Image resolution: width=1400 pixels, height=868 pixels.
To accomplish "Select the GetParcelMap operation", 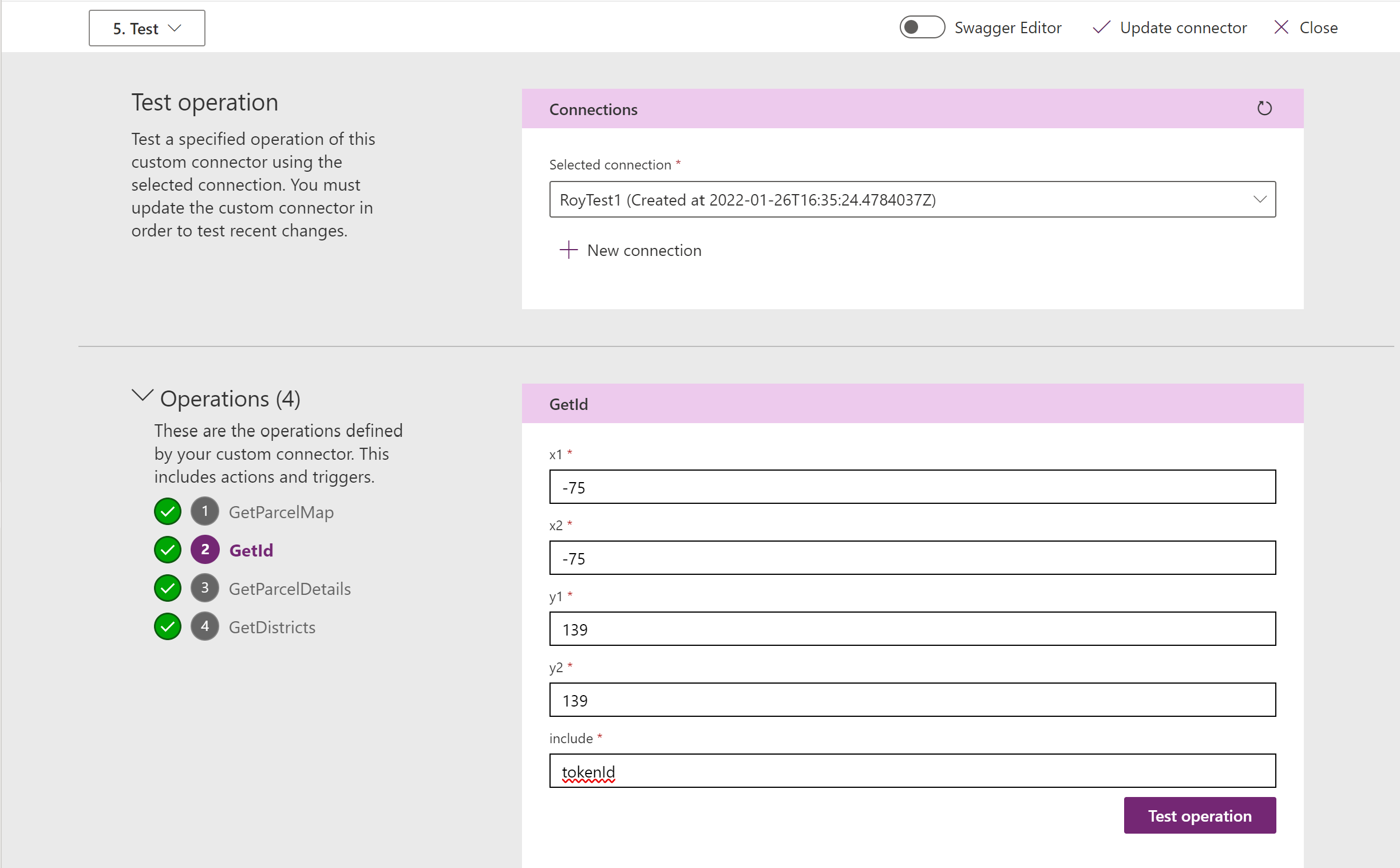I will (x=280, y=512).
